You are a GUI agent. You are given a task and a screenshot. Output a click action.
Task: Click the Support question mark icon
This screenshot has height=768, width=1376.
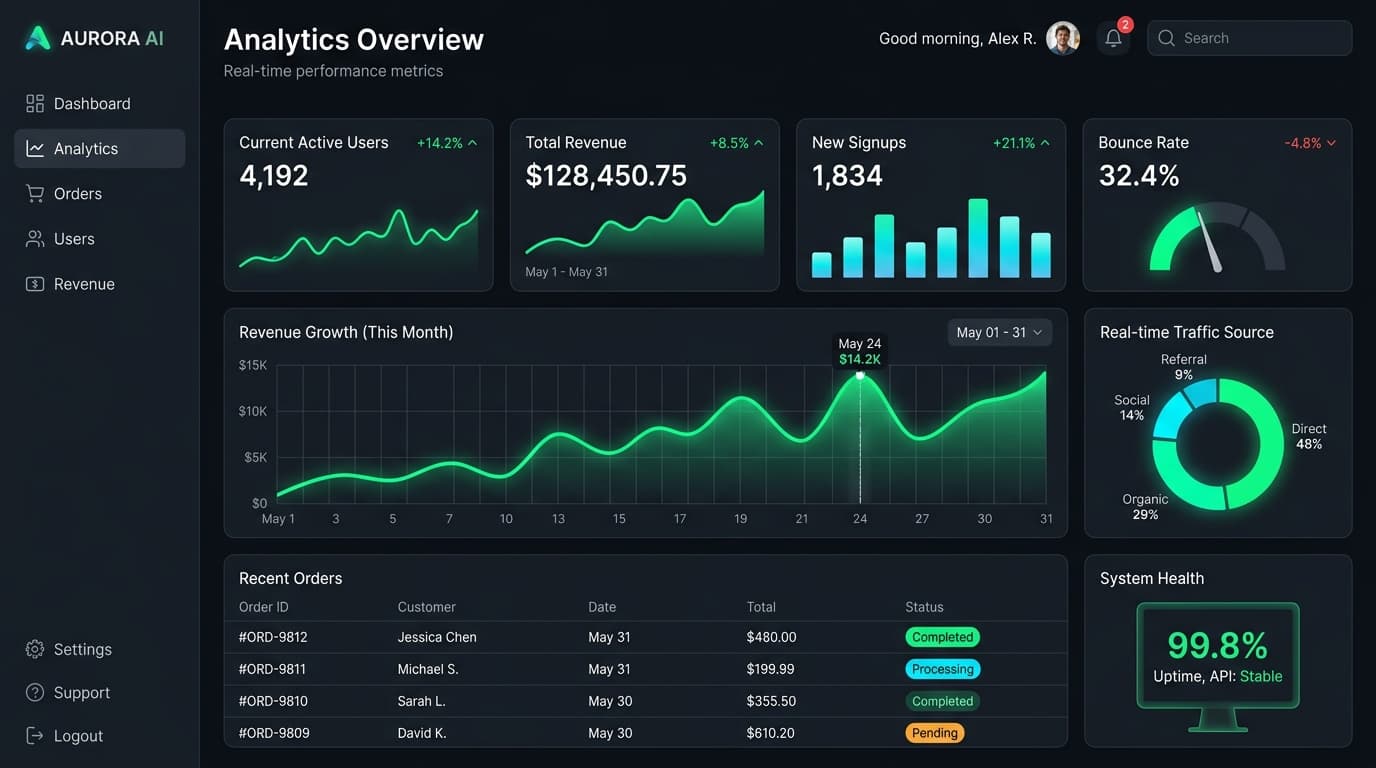tap(35, 692)
